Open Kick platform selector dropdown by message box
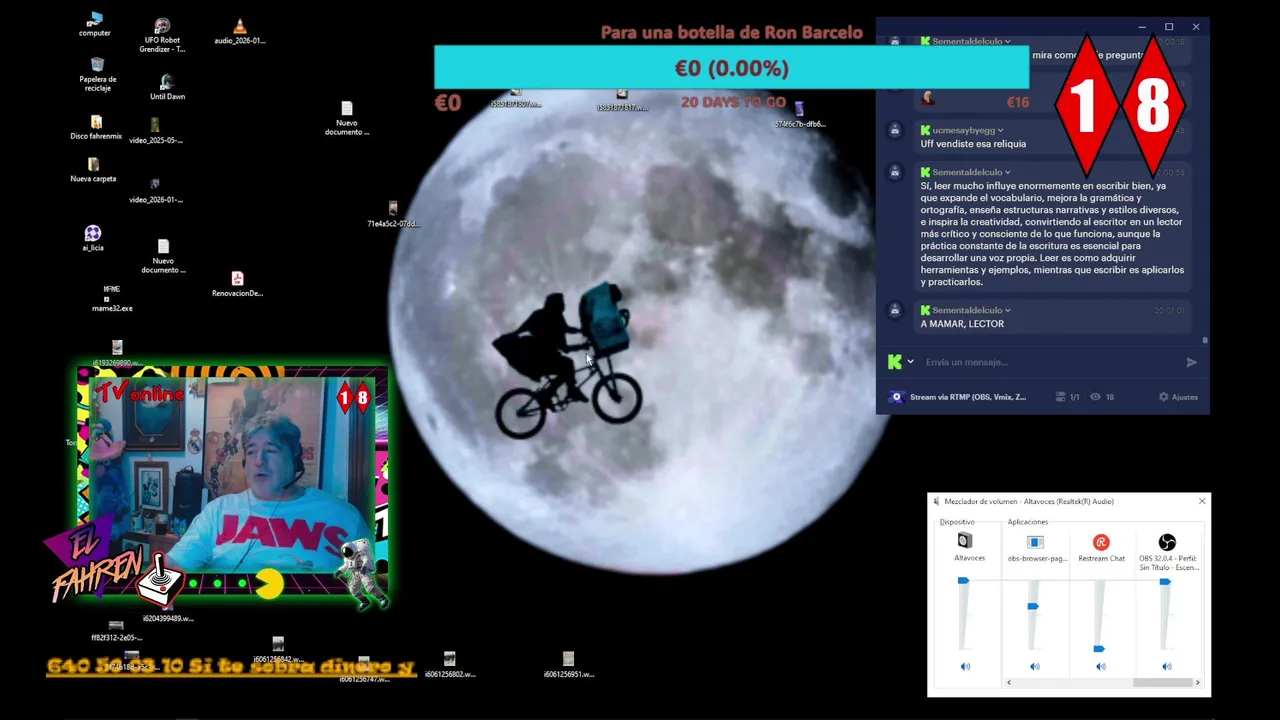 click(x=910, y=362)
